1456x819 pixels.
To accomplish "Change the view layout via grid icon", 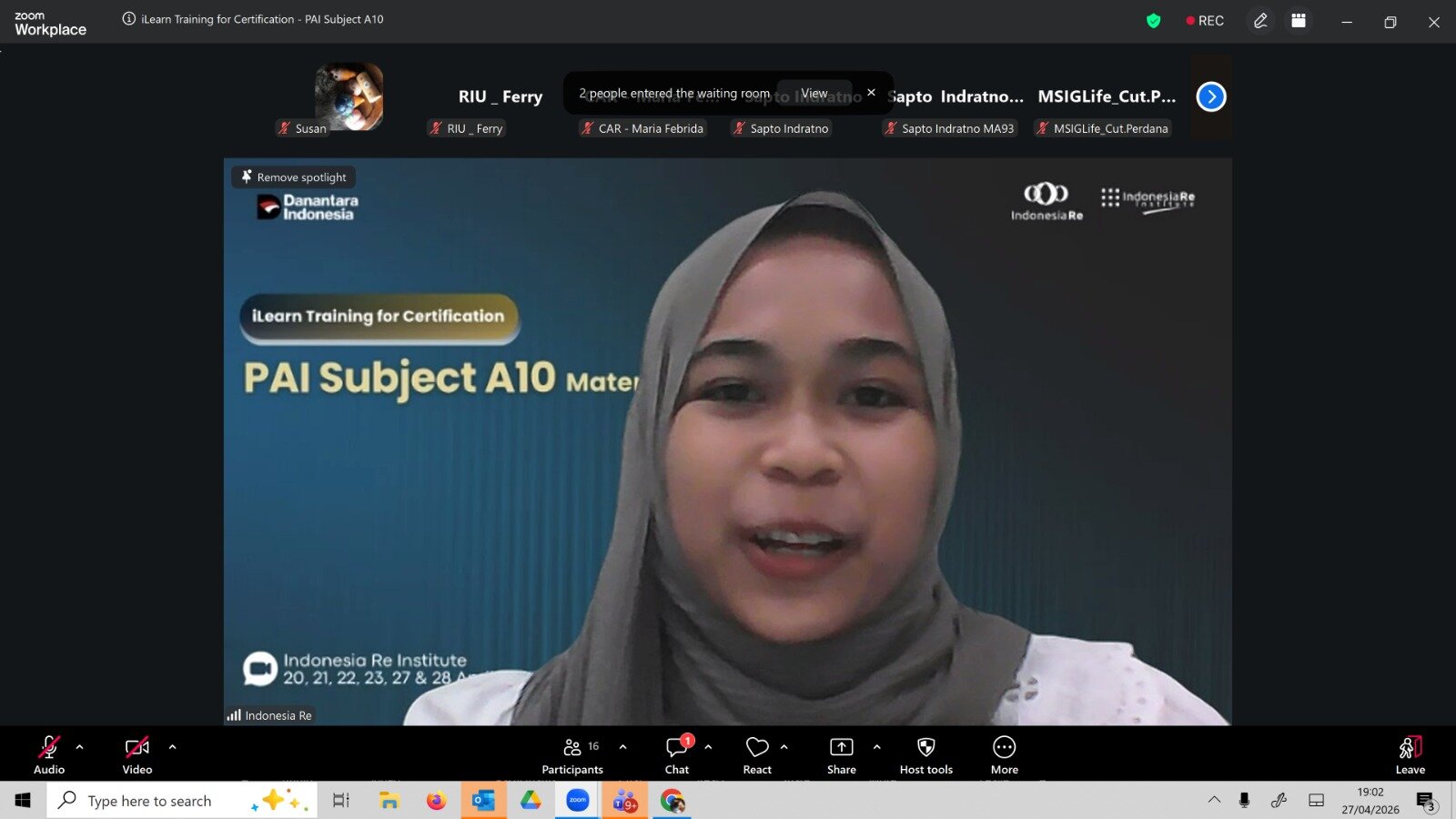I will pyautogui.click(x=1299, y=21).
